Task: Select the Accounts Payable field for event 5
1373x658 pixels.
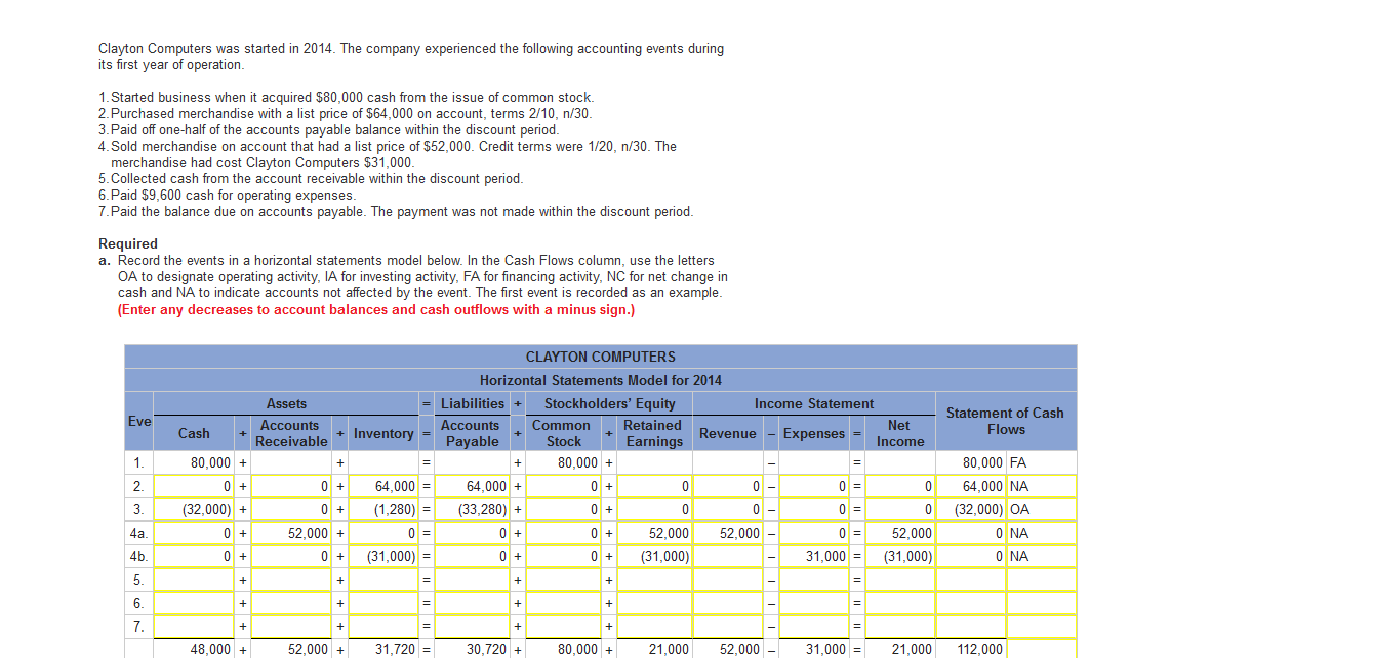Action: 471,580
